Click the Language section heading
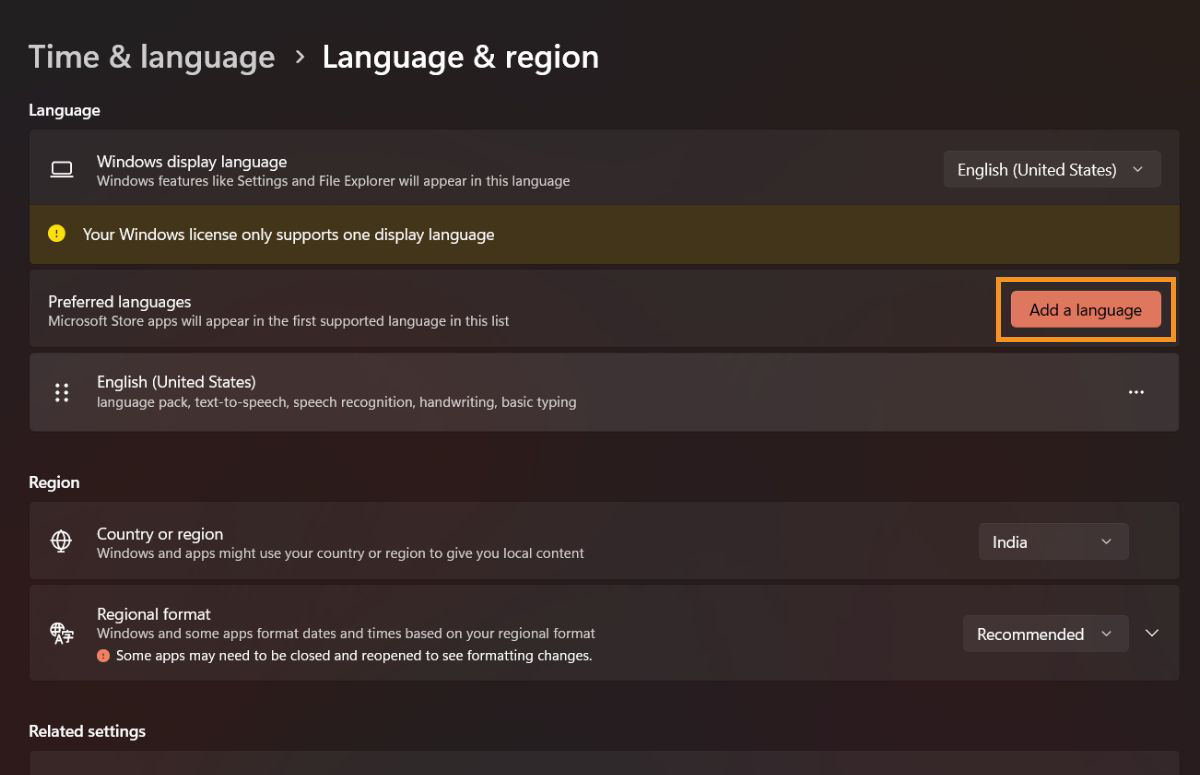 [x=64, y=110]
